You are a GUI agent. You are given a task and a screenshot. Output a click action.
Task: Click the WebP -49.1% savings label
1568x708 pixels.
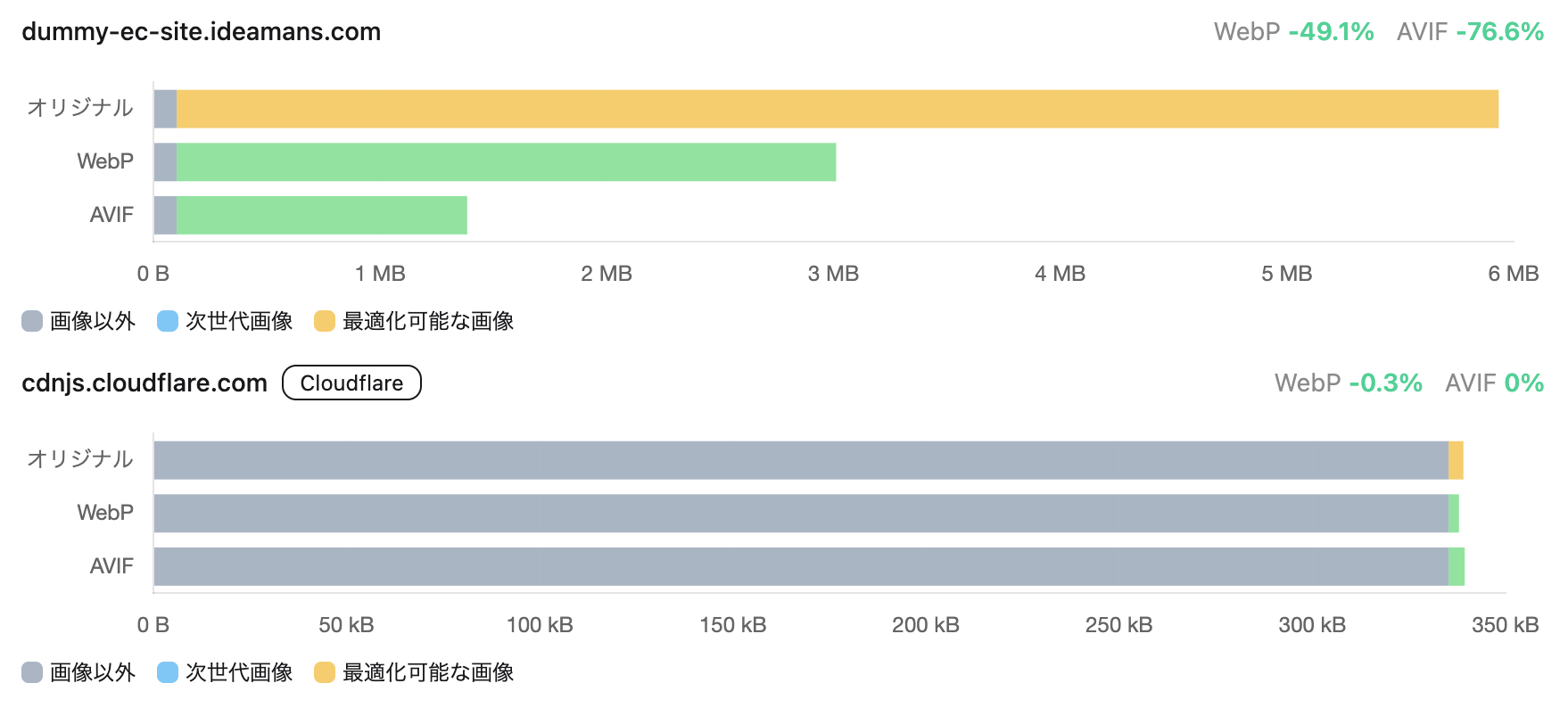coord(1293,32)
